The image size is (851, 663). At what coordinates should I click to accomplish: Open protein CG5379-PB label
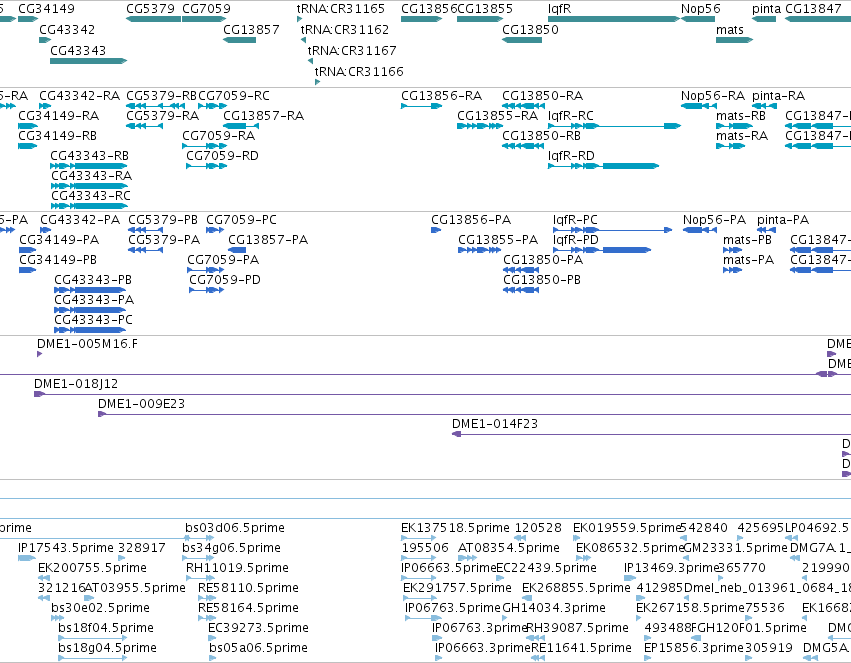tap(163, 220)
